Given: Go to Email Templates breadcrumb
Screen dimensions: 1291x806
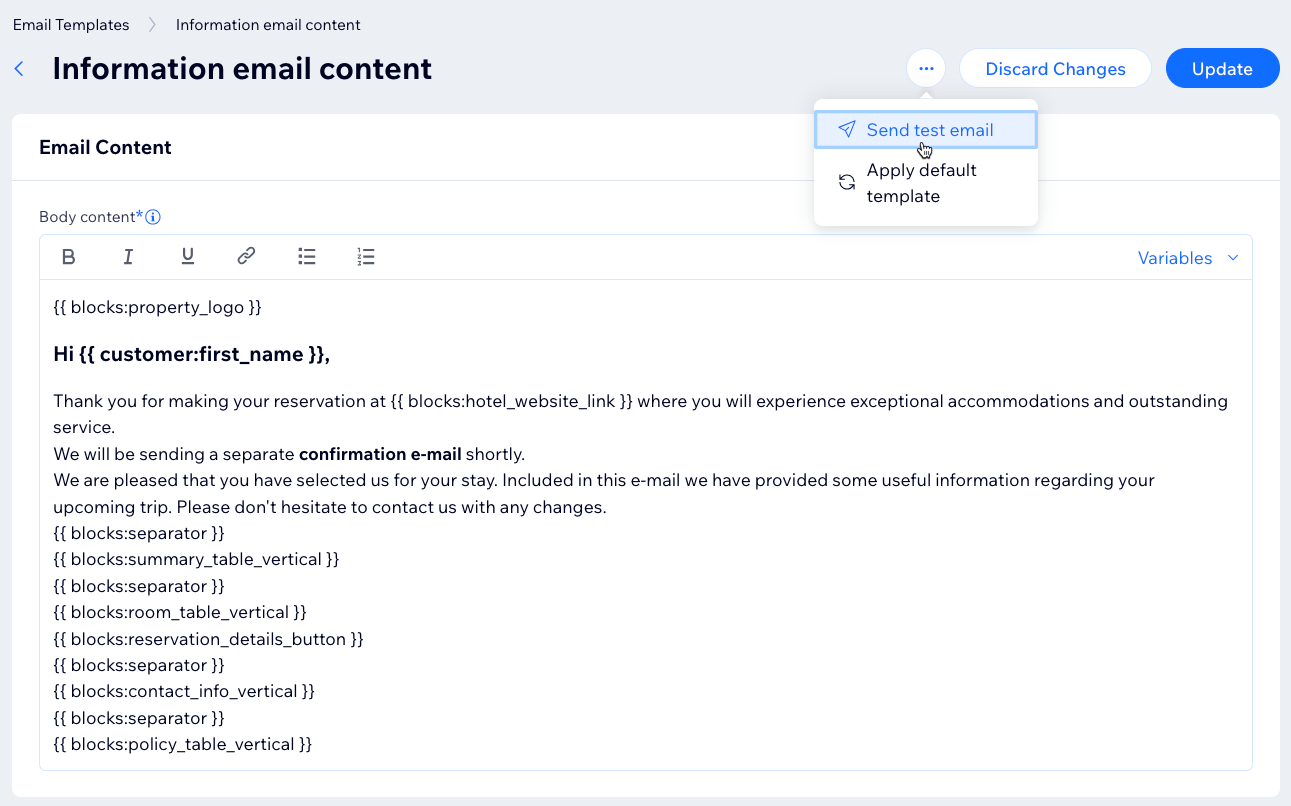Looking at the screenshot, I should coord(71,25).
